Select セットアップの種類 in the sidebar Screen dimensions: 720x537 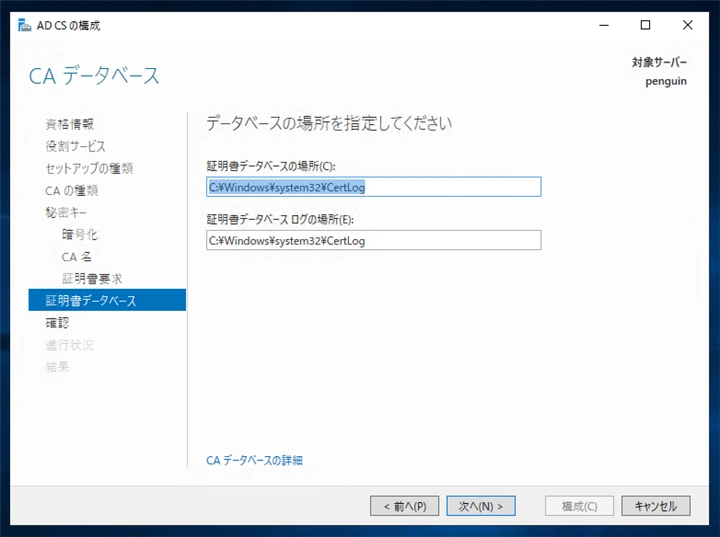coord(89,168)
